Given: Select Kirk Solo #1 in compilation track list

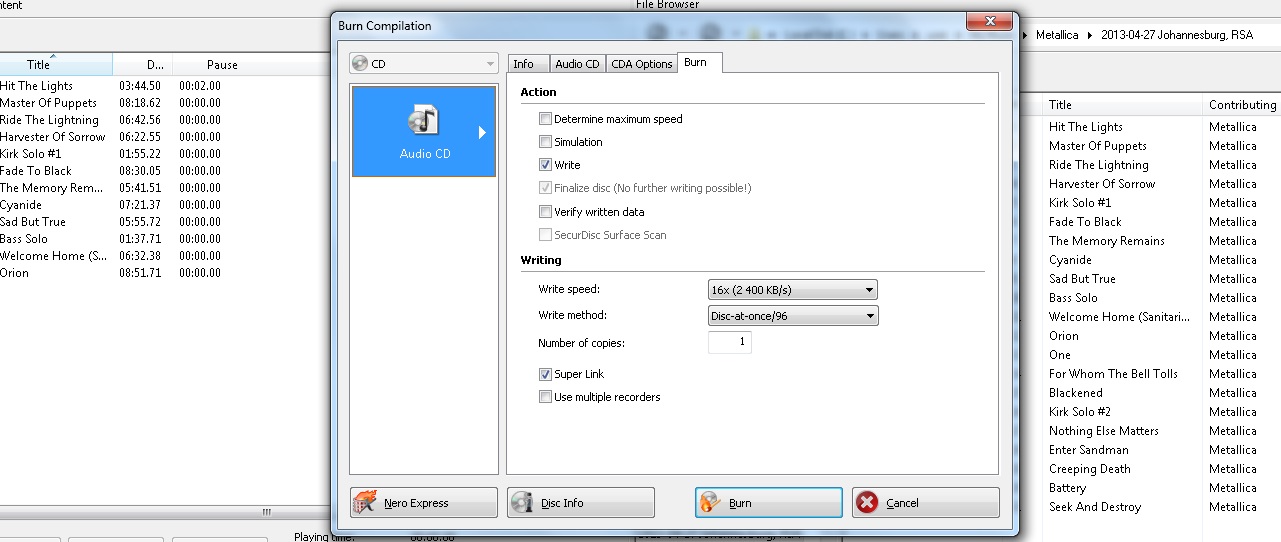Looking at the screenshot, I should tap(31, 154).
